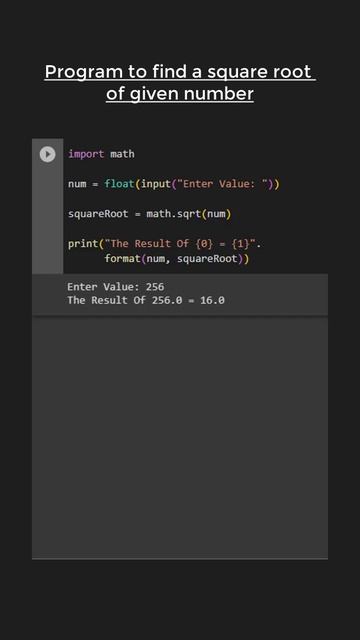Image resolution: width=360 pixels, height=640 pixels.
Task: Click the 'The Result Of {0} = {1}' string
Action: (x=180, y=244)
